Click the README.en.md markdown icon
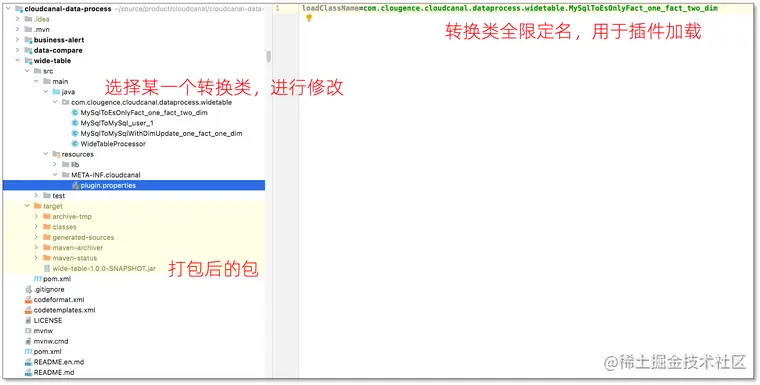Screen dimensions: 760x385 (28, 362)
